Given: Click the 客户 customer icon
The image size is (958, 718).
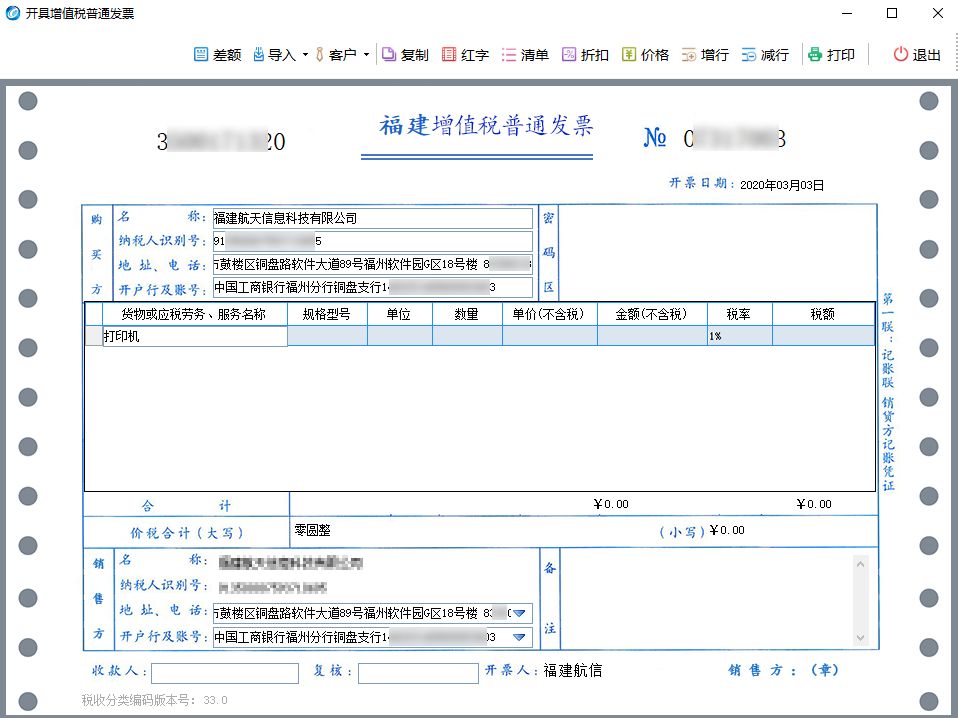Looking at the screenshot, I should coord(320,54).
